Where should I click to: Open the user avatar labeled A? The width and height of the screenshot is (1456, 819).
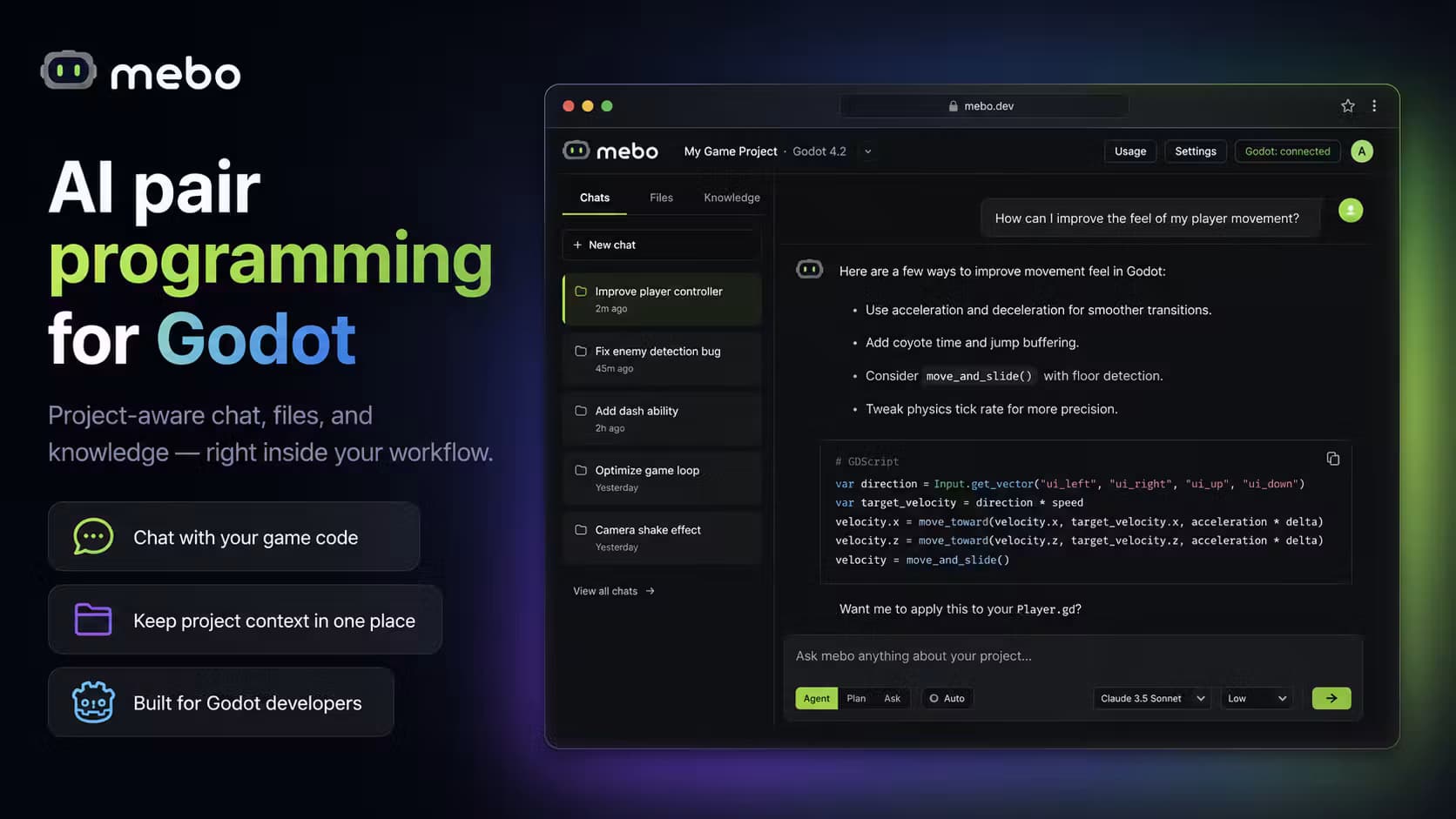click(1362, 151)
